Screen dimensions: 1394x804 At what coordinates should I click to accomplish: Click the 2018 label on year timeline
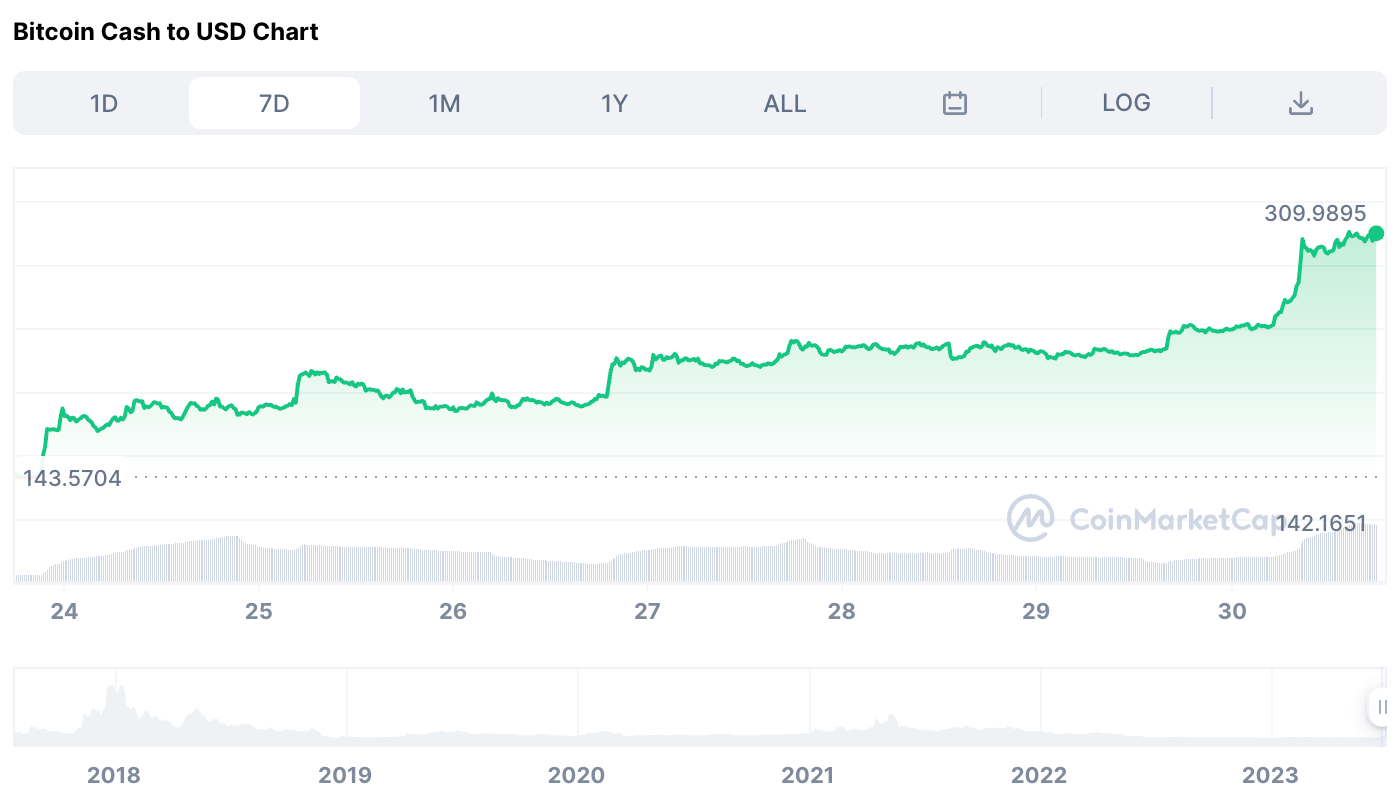coord(115,774)
